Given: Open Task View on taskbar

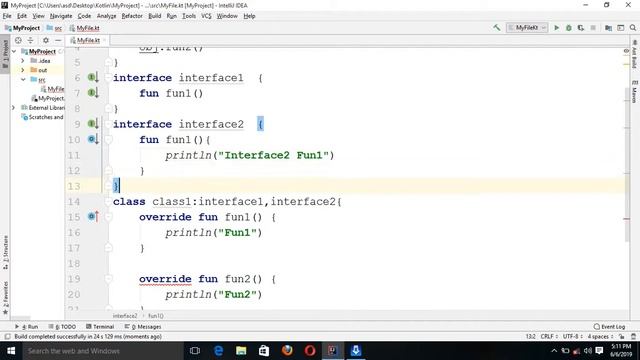Looking at the screenshot, I should 195,351.
